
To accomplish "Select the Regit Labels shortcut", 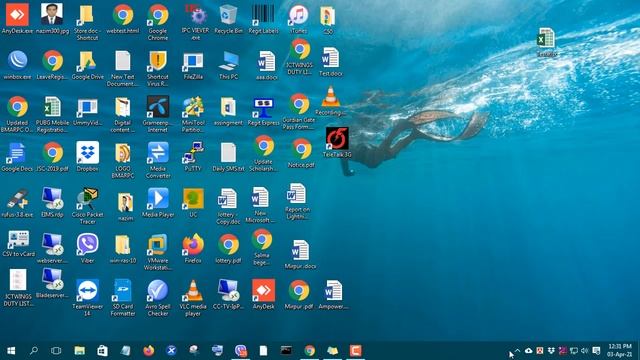I will (x=264, y=19).
